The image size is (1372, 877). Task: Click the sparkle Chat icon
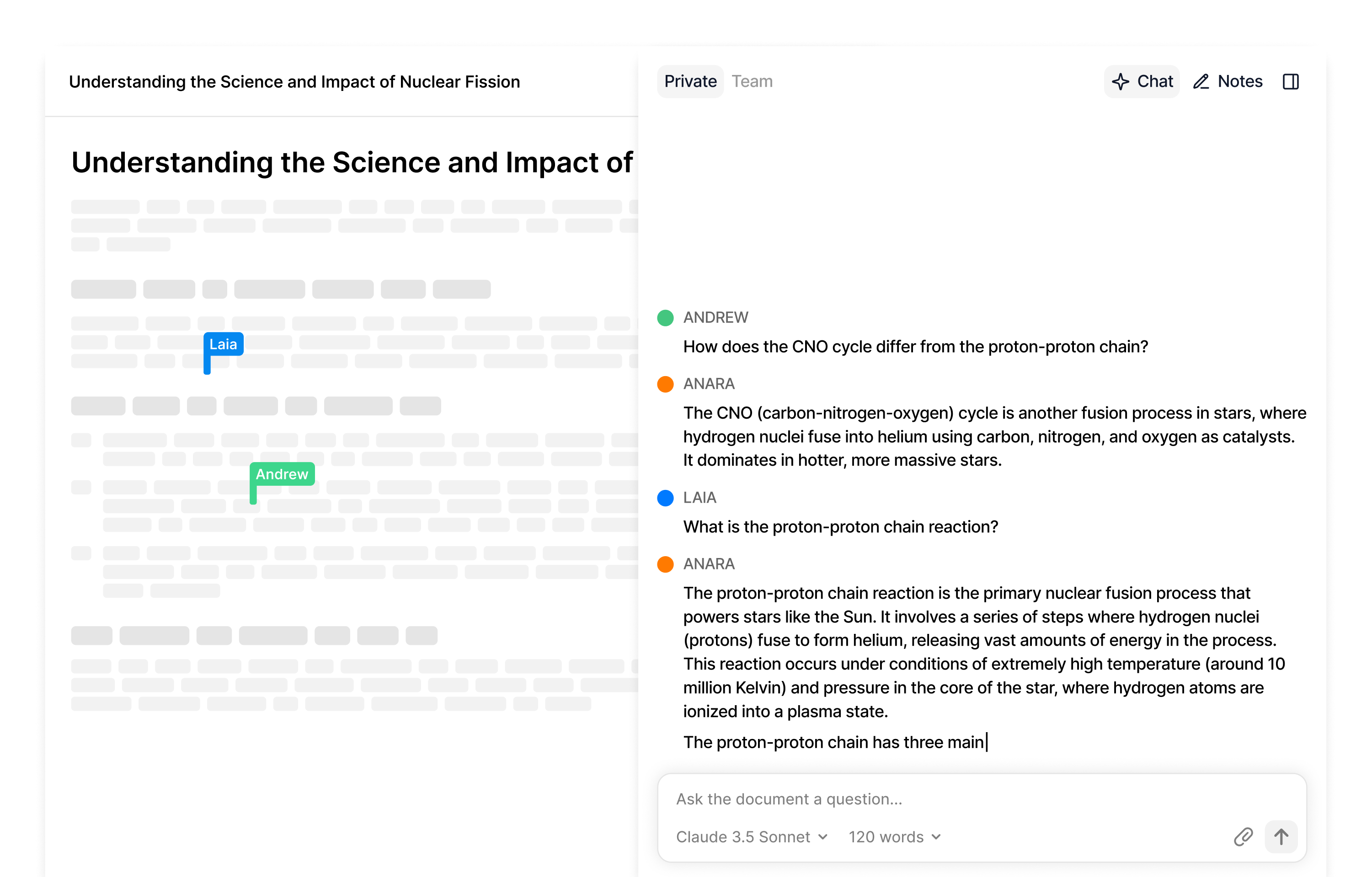[1120, 82]
